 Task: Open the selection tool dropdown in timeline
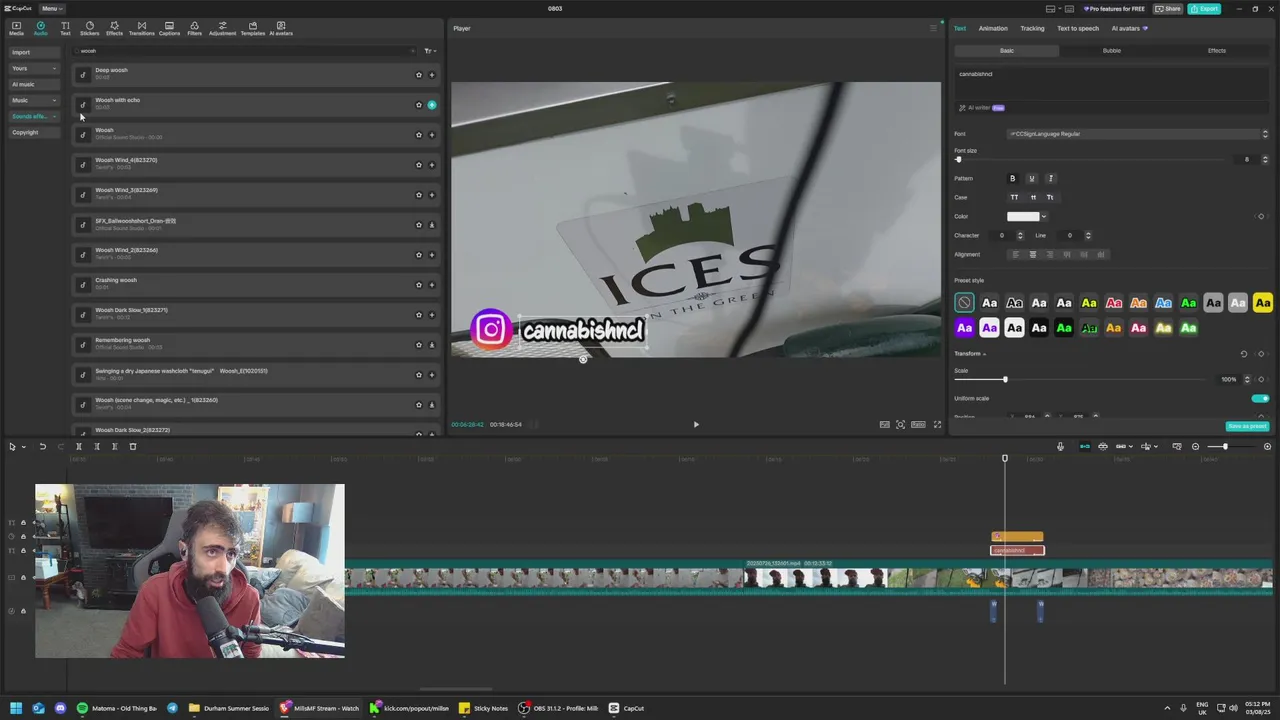click(x=23, y=447)
